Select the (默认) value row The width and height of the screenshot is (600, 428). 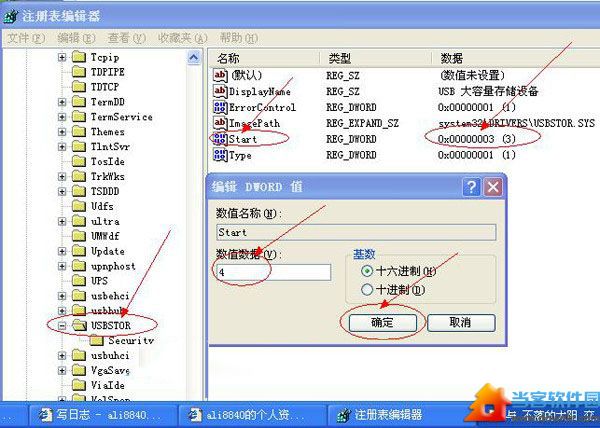pyautogui.click(x=405, y=75)
